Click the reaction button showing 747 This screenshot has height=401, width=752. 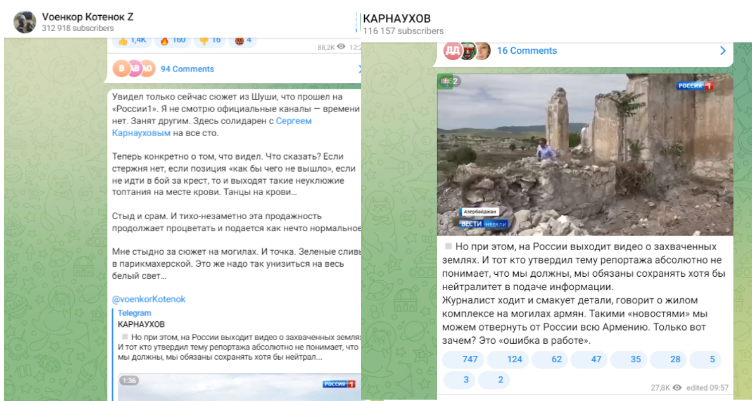pos(463,359)
